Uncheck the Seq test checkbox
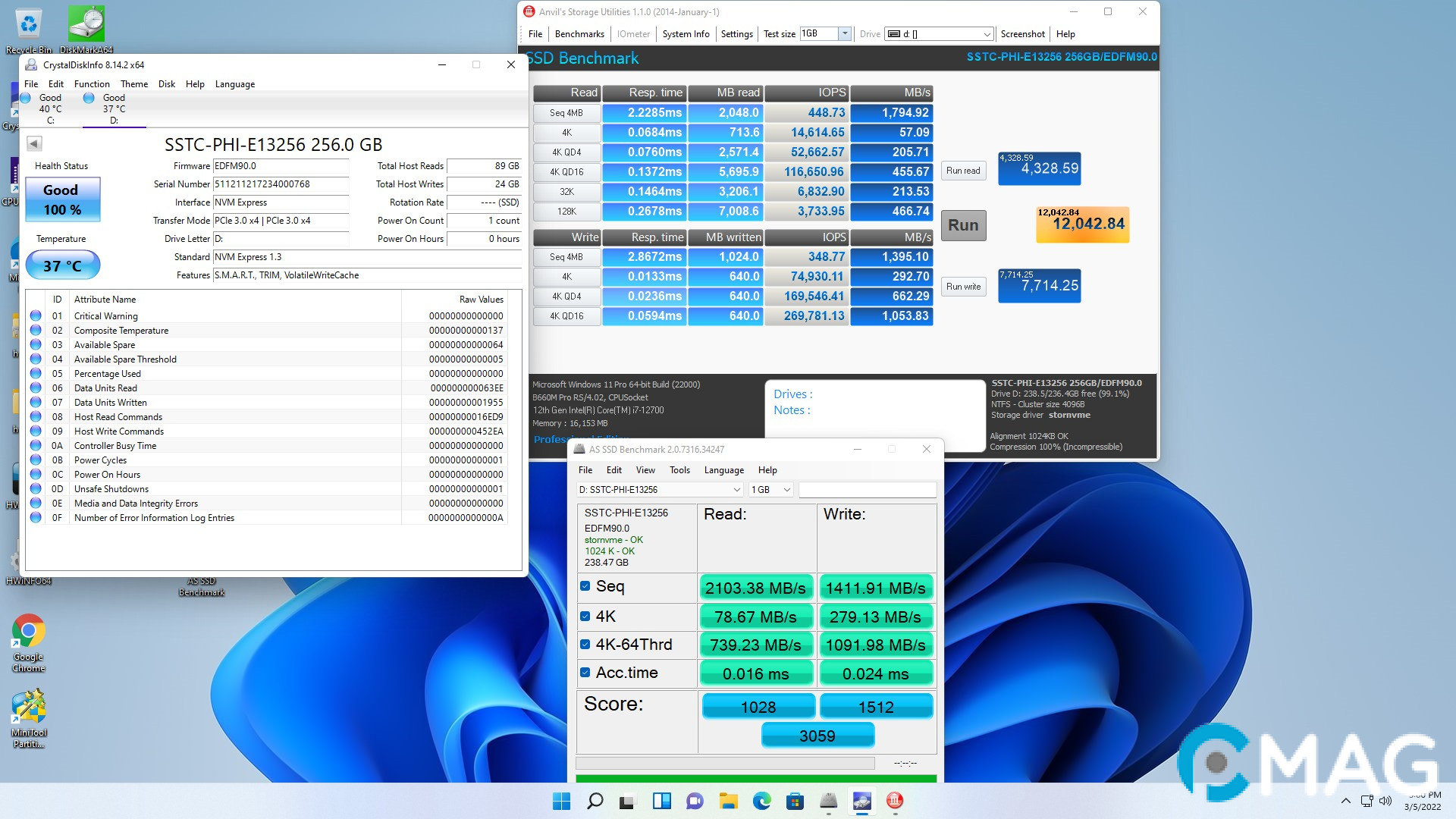The image size is (1456, 819). coord(585,586)
